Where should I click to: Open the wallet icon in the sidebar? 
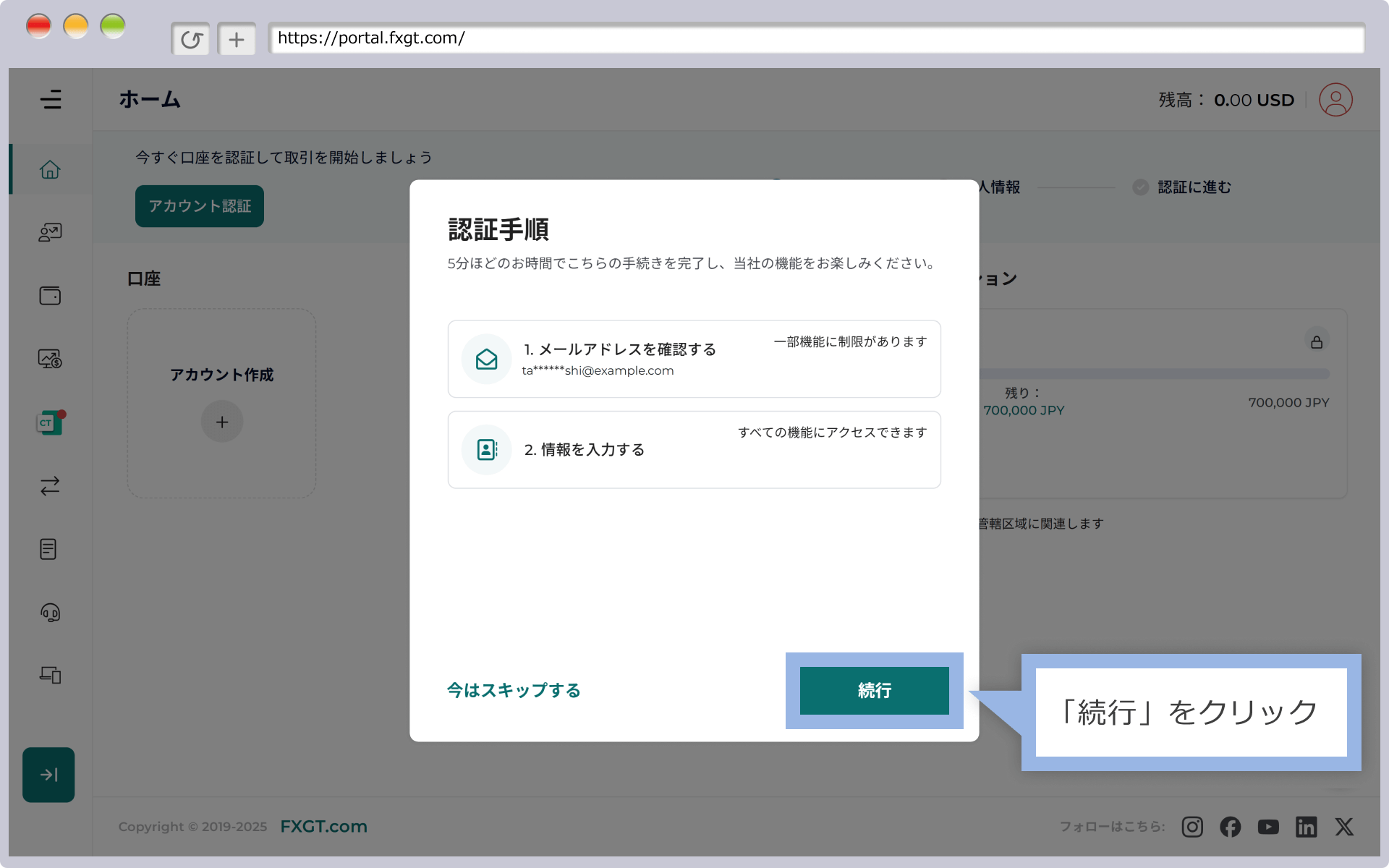pyautogui.click(x=49, y=295)
